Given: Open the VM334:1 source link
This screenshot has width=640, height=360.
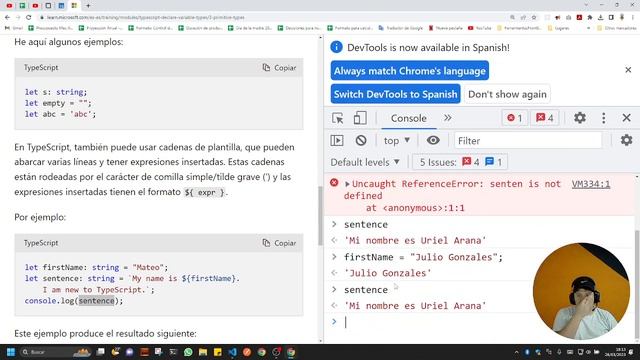Looking at the screenshot, I should click(x=591, y=184).
